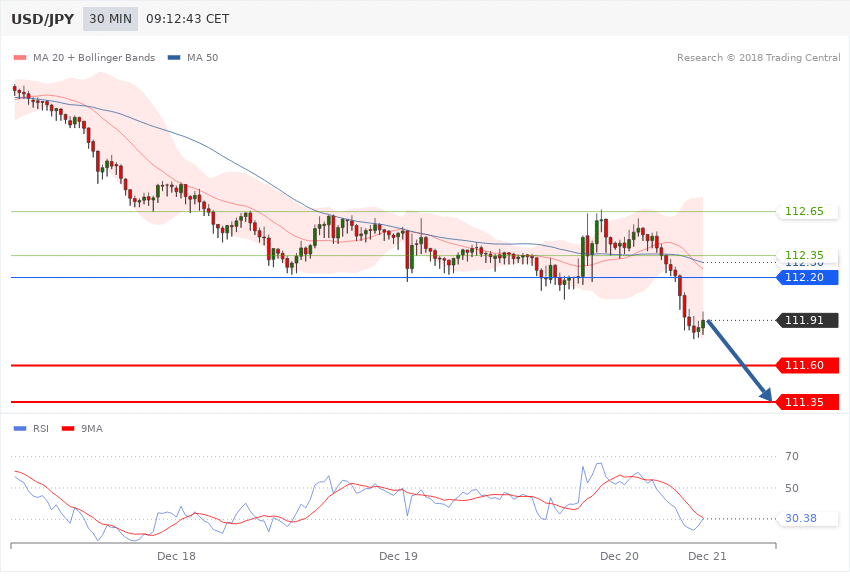This screenshot has height=576, width=850.
Task: Click the MA 20 + Bollinger Bands legend label
Action: coord(94,57)
